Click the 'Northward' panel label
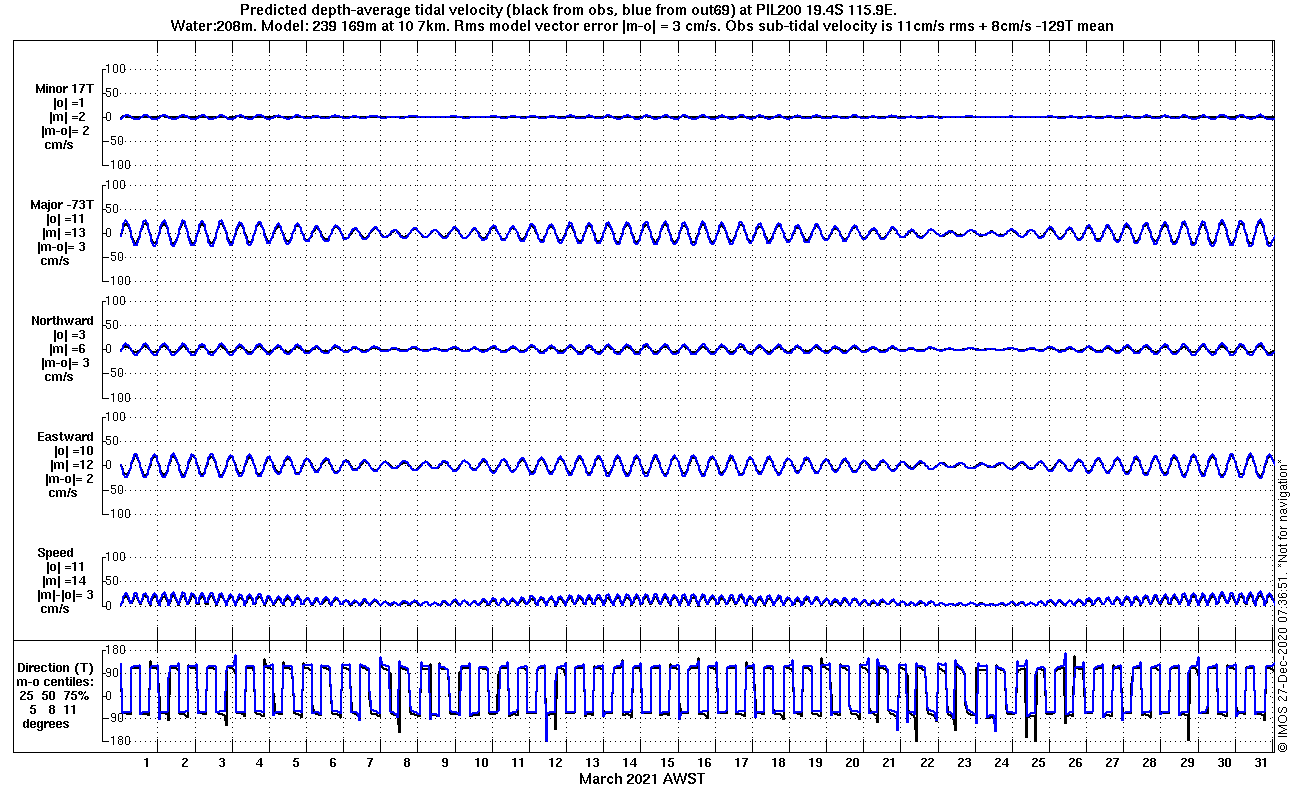The width and height of the screenshot is (1300, 800). [62, 321]
